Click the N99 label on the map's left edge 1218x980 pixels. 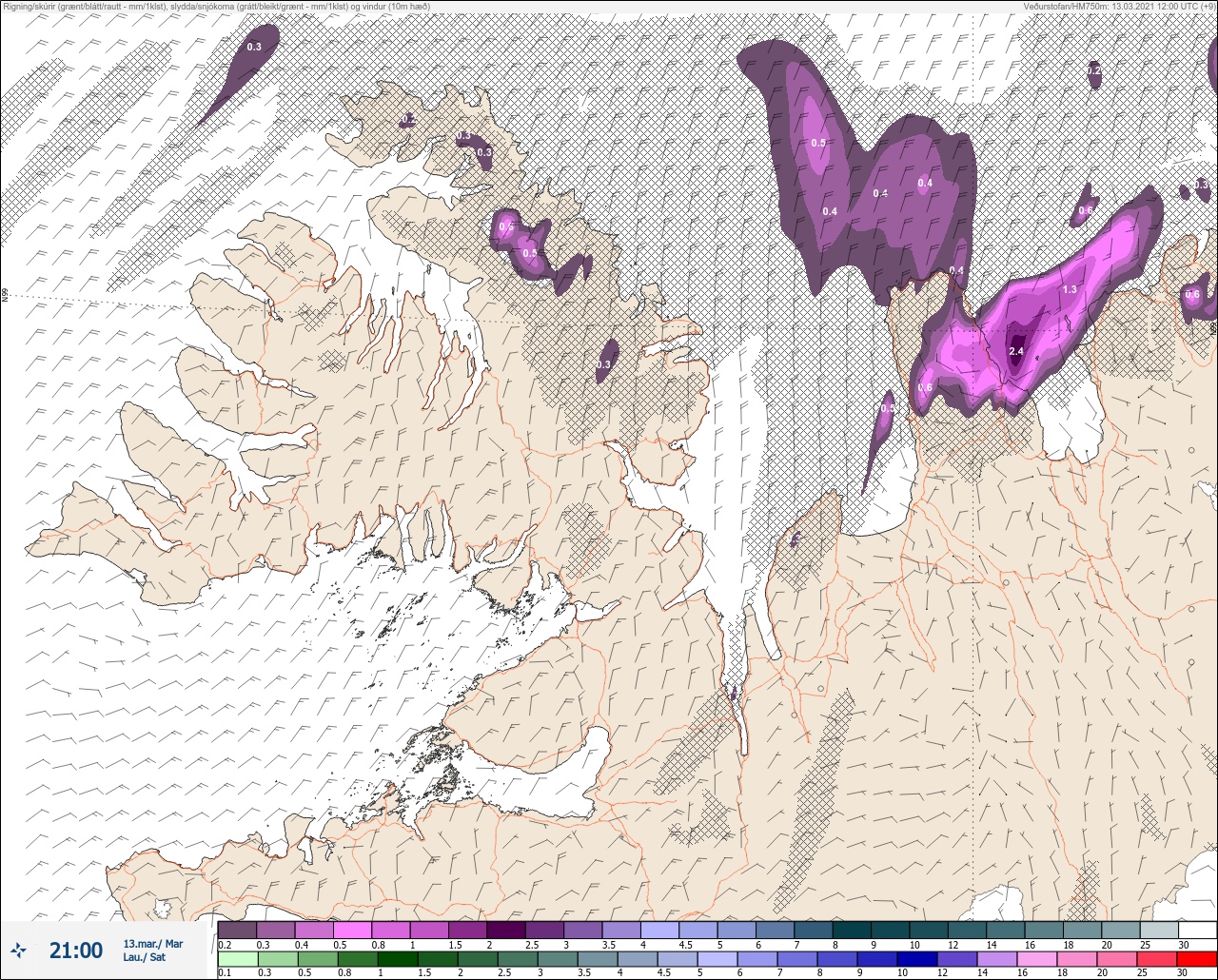[x=5, y=296]
